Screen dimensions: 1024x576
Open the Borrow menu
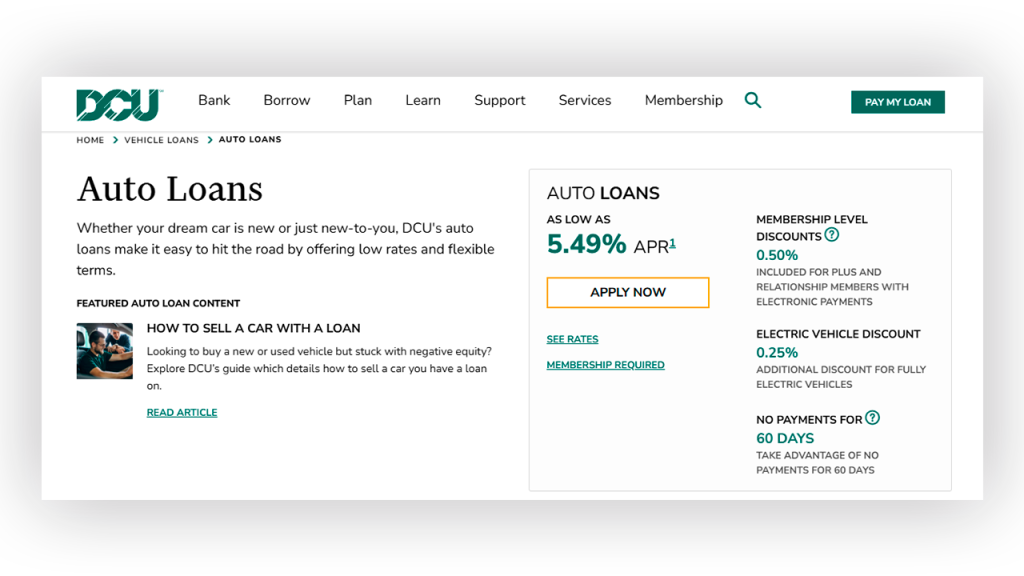(287, 100)
